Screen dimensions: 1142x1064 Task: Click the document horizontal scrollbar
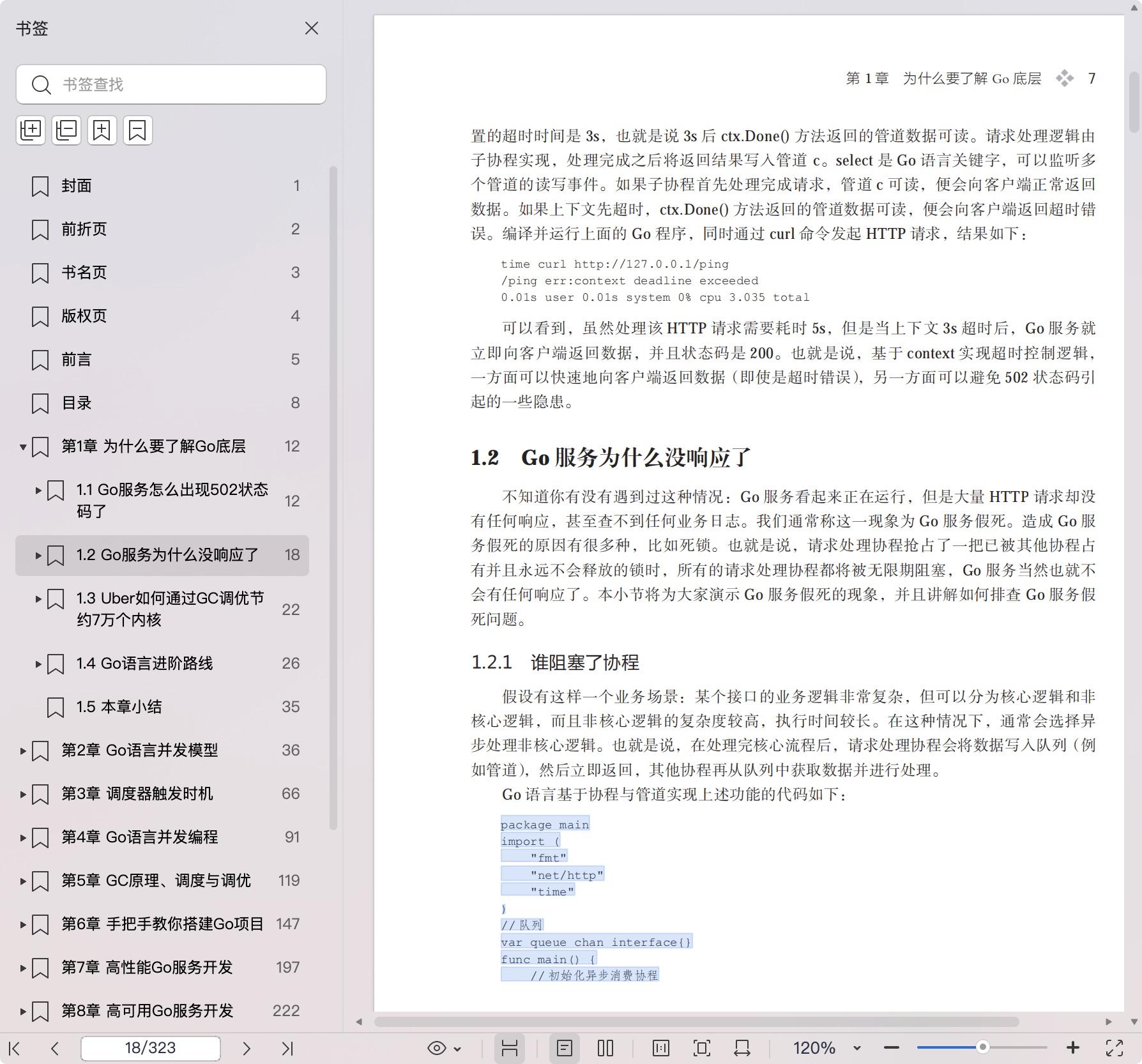[696, 1022]
